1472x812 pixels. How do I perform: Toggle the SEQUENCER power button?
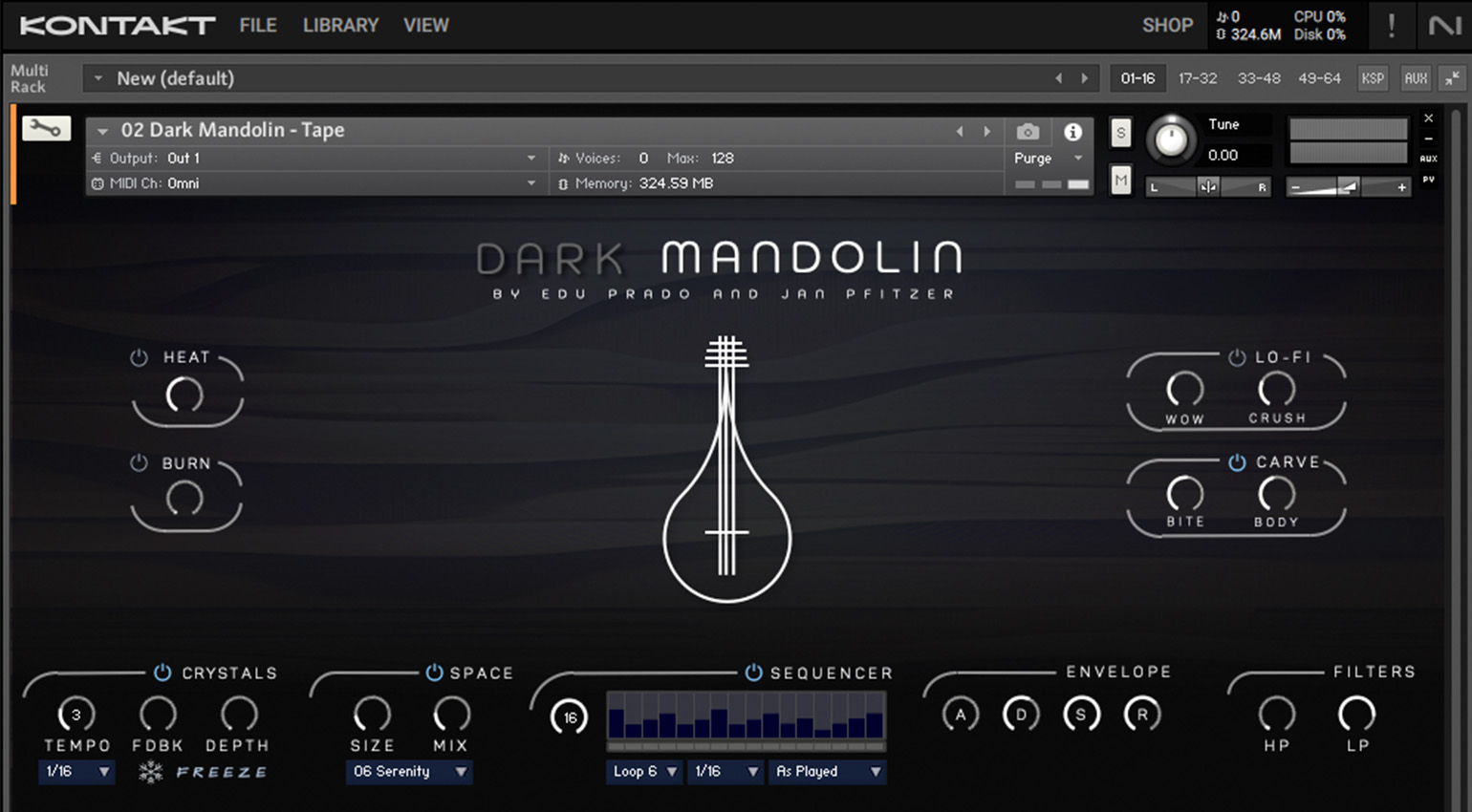(753, 673)
